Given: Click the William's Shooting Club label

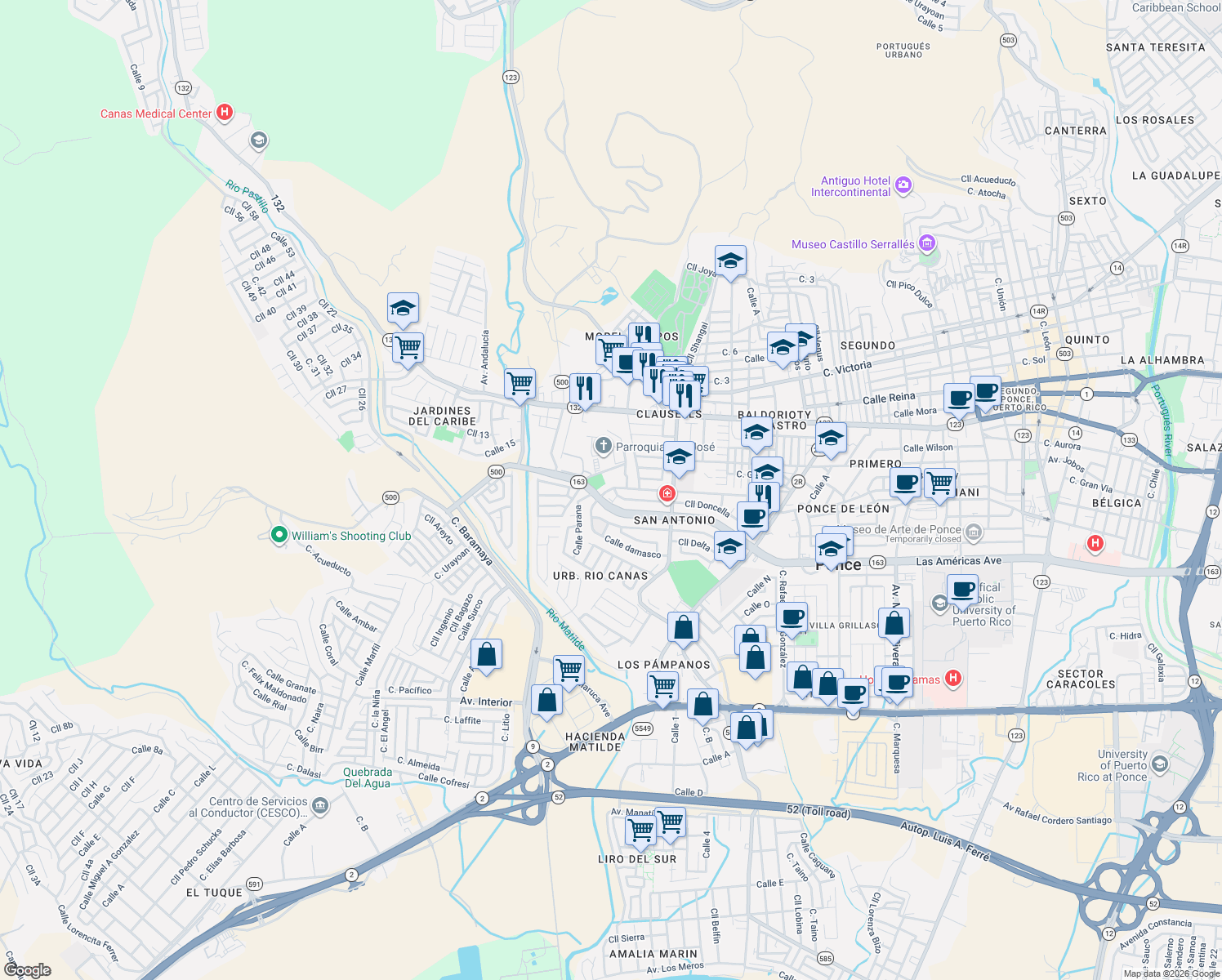Looking at the screenshot, I should pos(351,536).
